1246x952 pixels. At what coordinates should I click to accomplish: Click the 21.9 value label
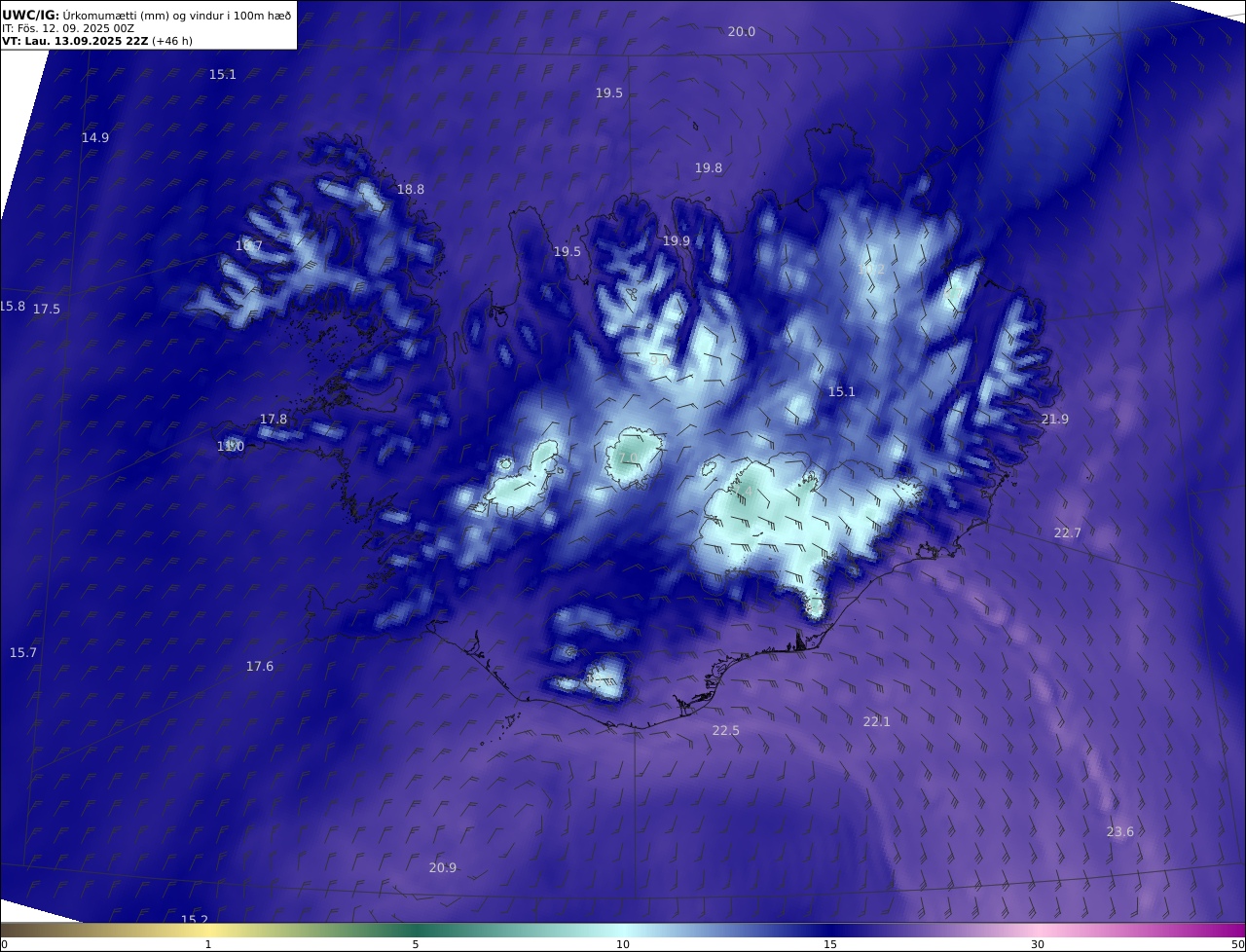(x=1055, y=419)
